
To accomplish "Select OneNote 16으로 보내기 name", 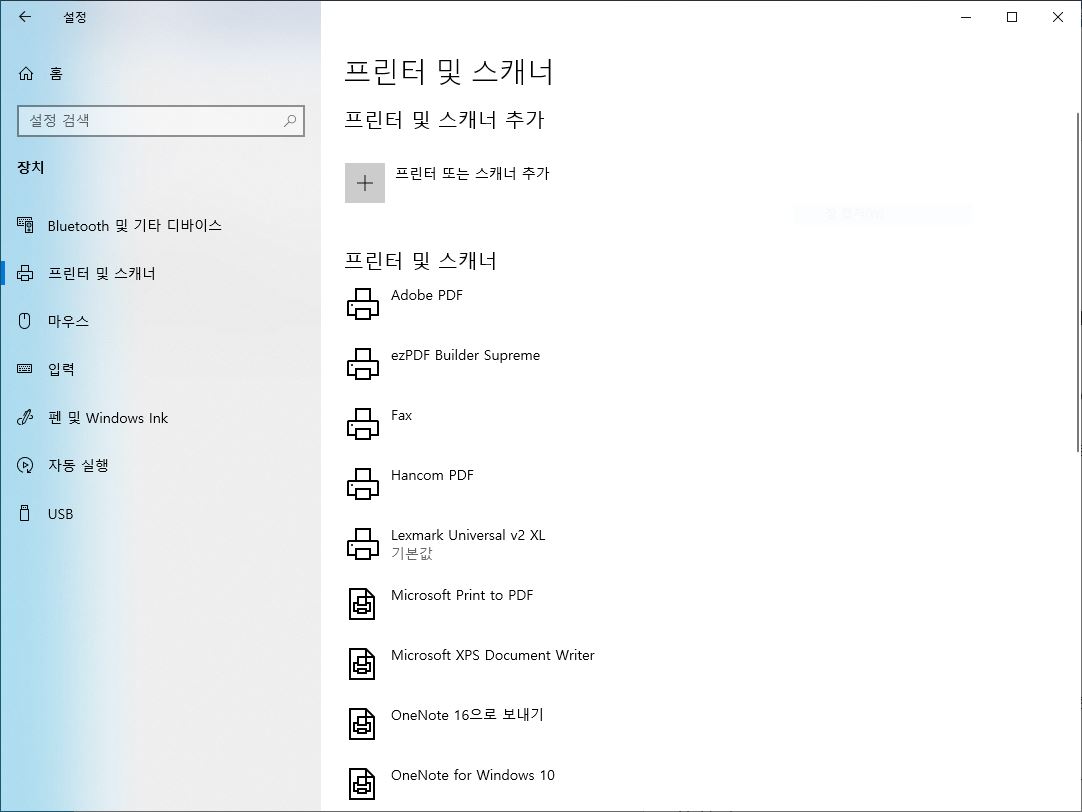I will click(467, 715).
